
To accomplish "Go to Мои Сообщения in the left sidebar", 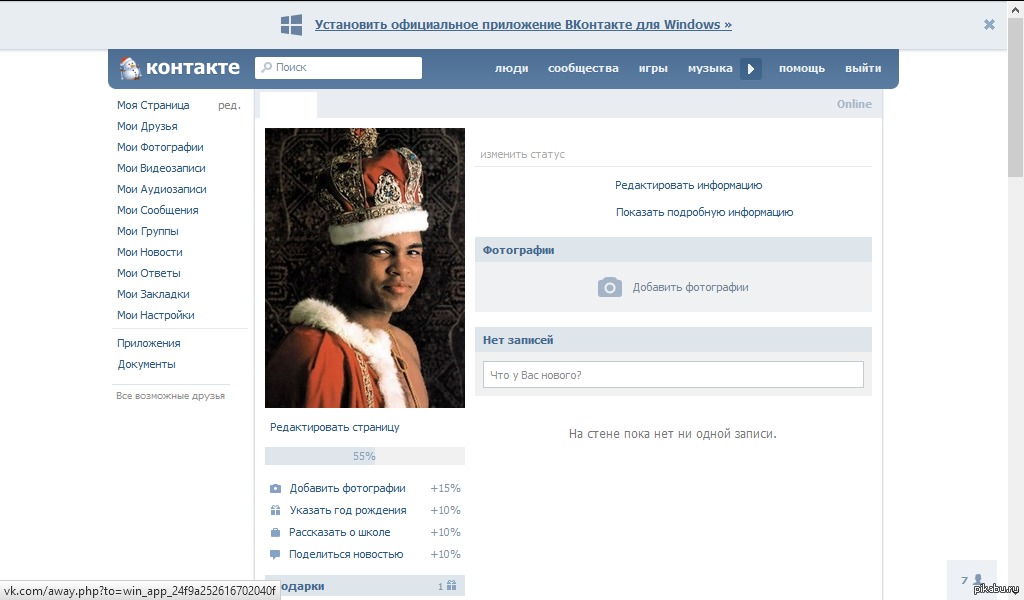I will [158, 210].
